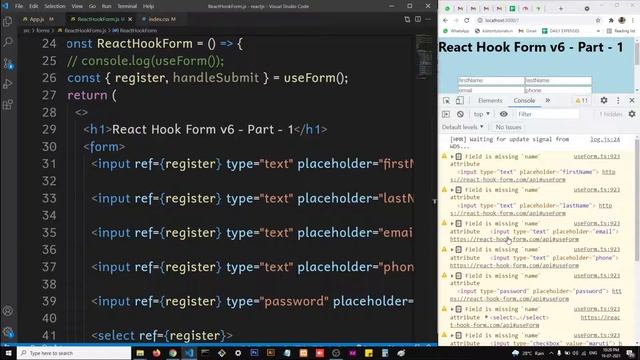Viewport: 640px width, 360px height.
Task: Reload the localhost page in Chrome
Action: (467, 20)
